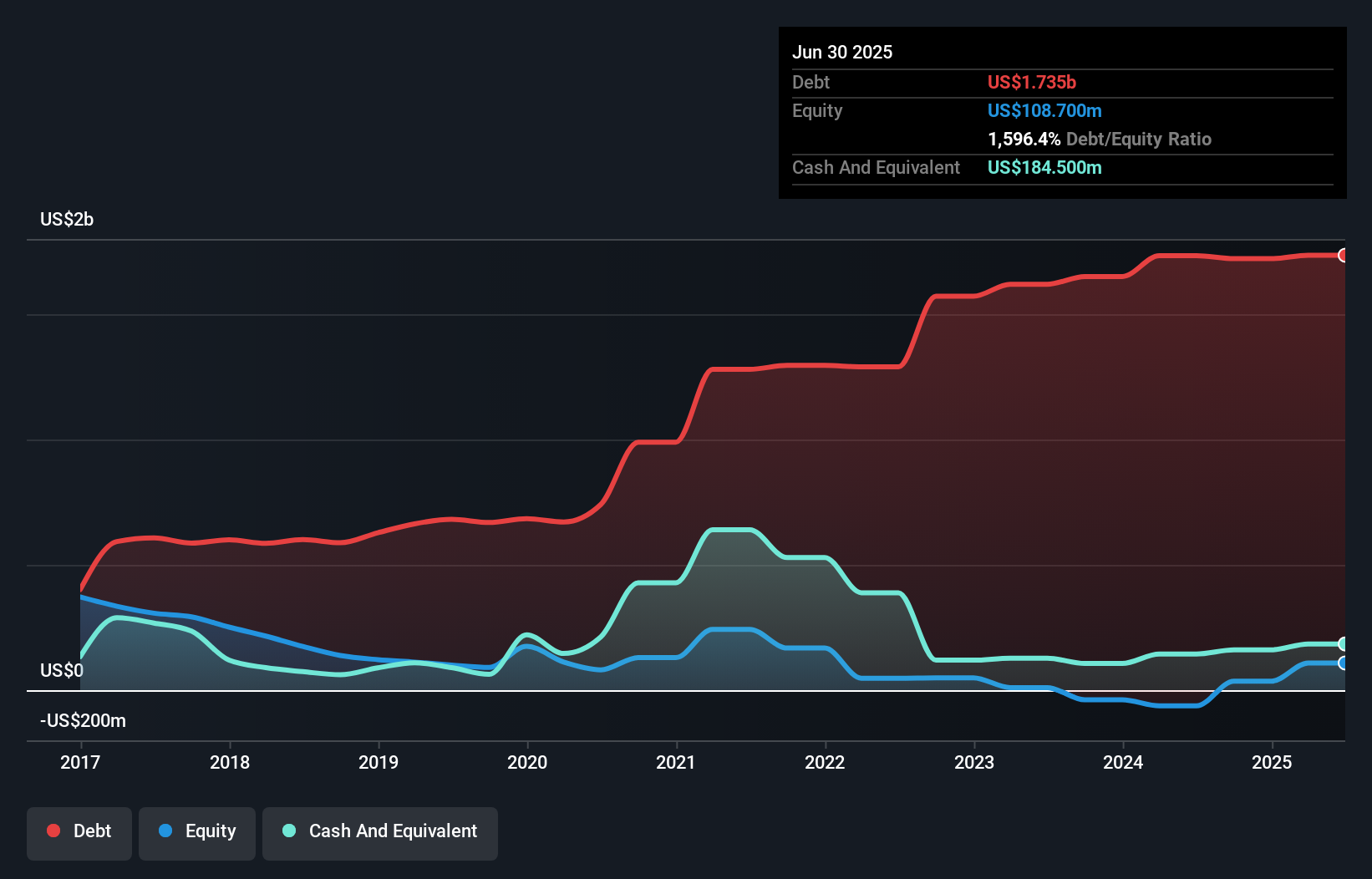Select the 2021 year axis label
The width and height of the screenshot is (1372, 879).
[677, 762]
